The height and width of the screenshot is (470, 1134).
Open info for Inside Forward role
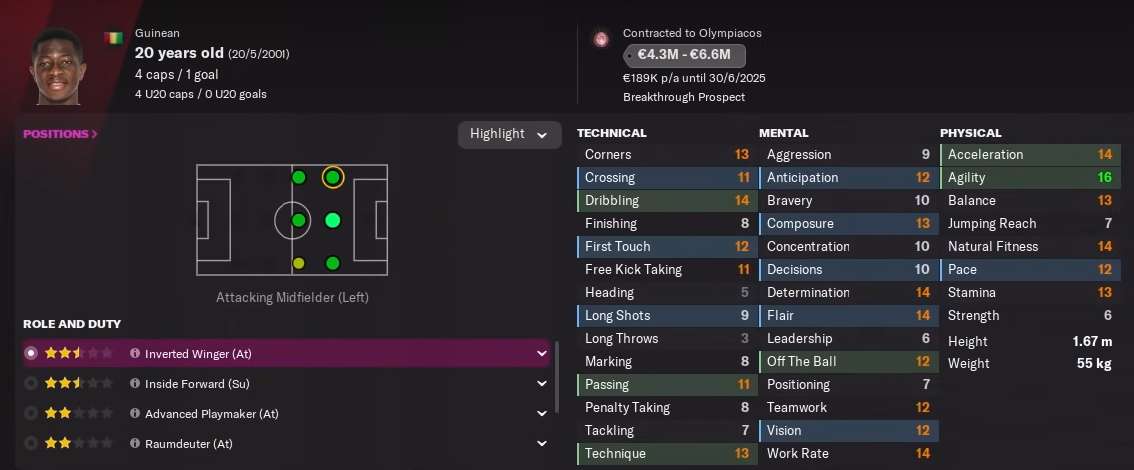tap(135, 383)
